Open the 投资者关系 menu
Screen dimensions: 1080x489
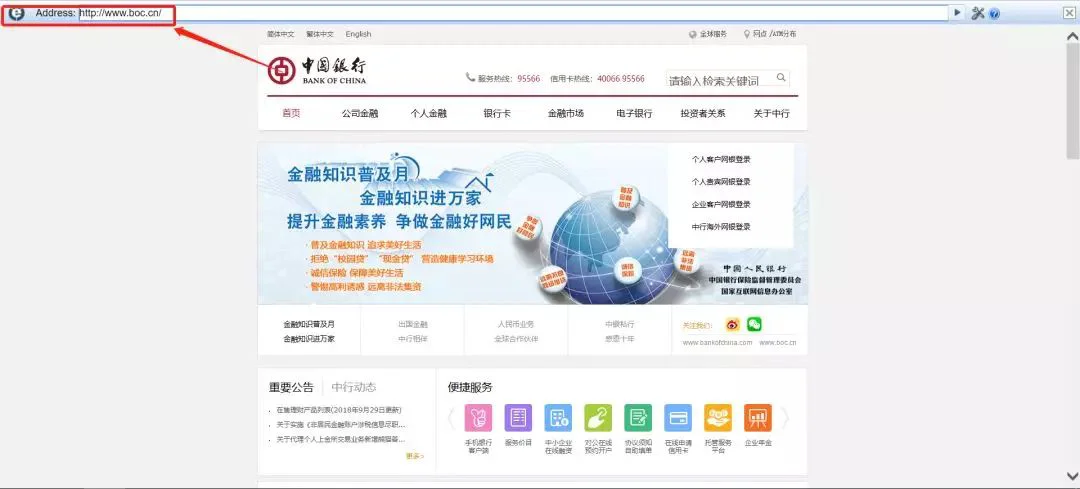[x=703, y=114]
